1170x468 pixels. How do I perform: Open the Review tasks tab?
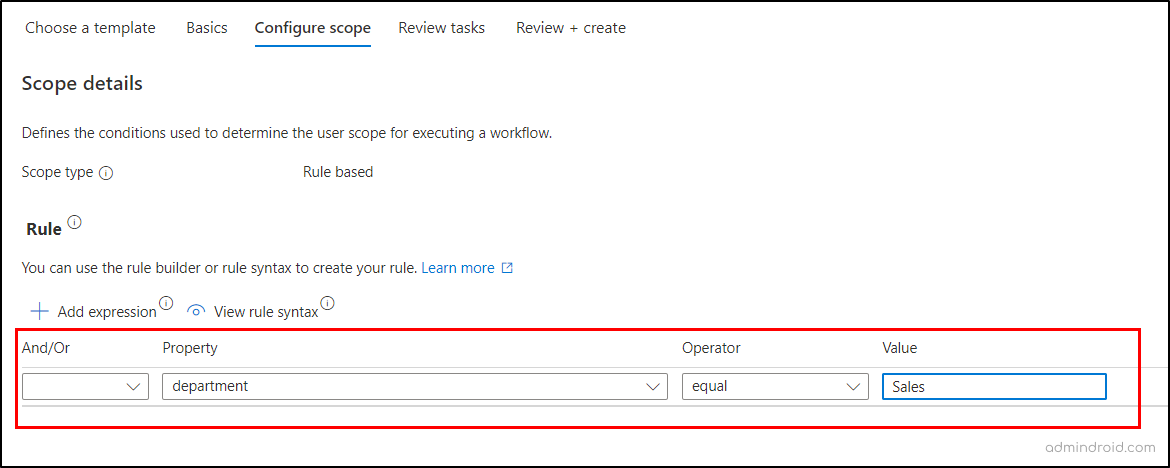pos(441,28)
